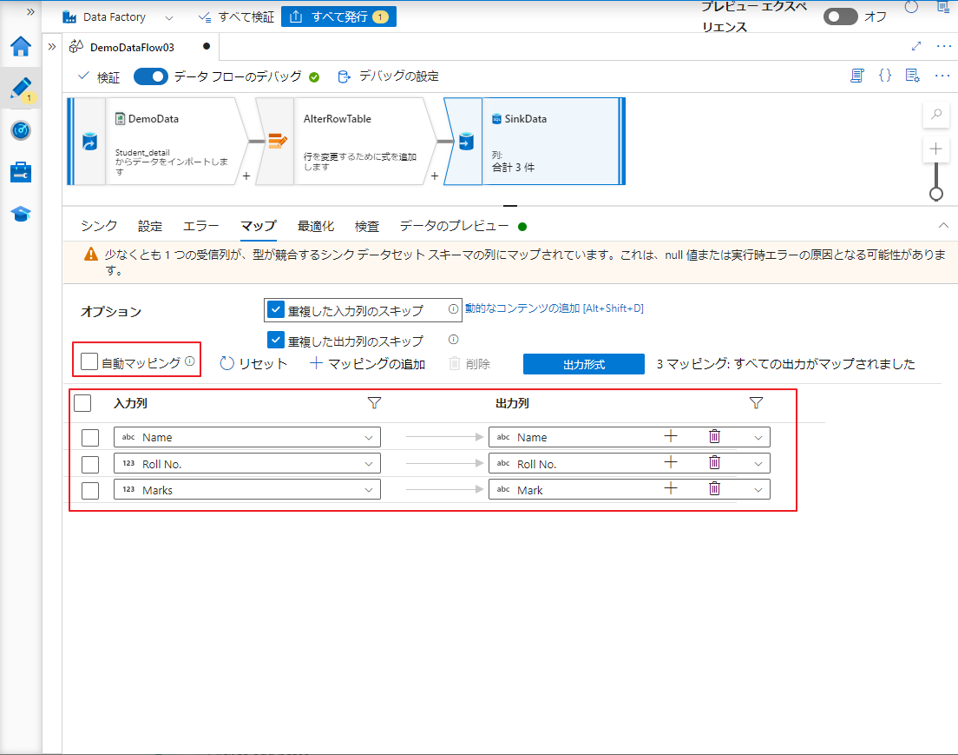Click the plus icon on Marks mapping row
This screenshot has width=958, height=755.
coord(671,489)
